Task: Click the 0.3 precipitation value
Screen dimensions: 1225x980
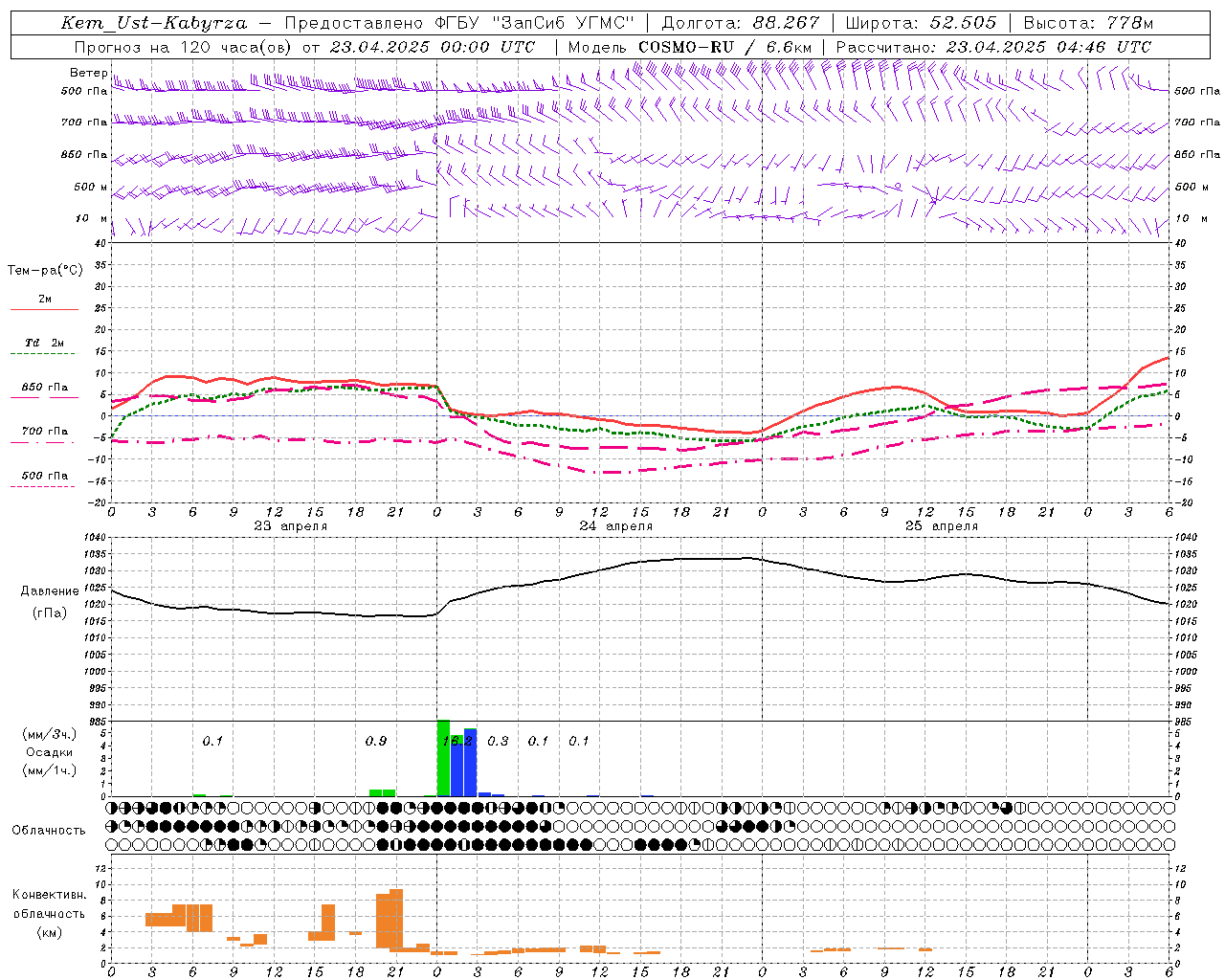Action: tap(498, 742)
